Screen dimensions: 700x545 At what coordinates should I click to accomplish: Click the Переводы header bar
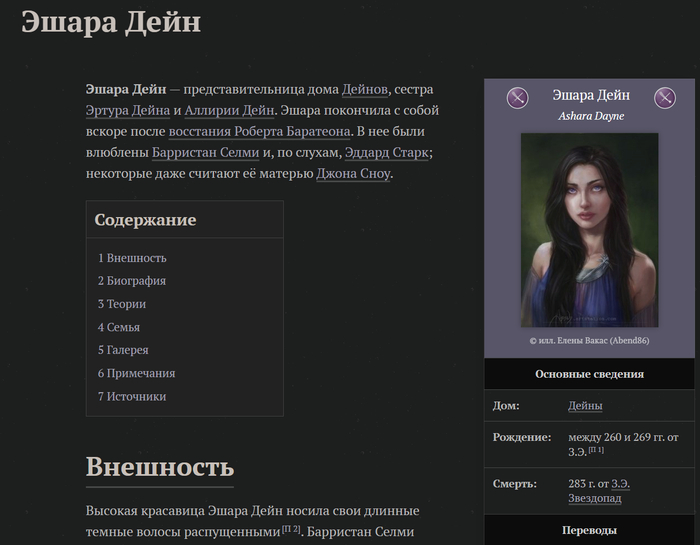coord(589,530)
